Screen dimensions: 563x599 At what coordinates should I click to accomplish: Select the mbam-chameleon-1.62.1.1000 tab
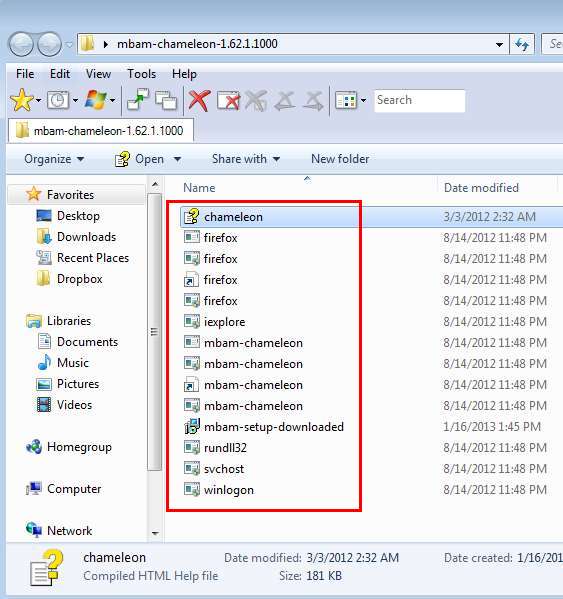coord(101,131)
